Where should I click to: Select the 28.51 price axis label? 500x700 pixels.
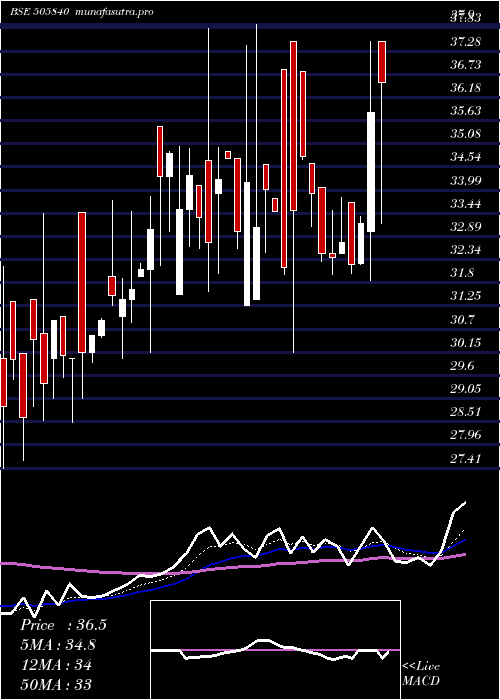click(466, 412)
